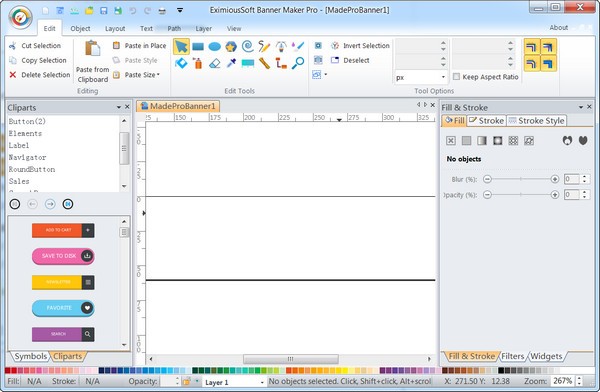Click the Select All icon
The height and width of the screenshot is (392, 600).
tap(318, 46)
